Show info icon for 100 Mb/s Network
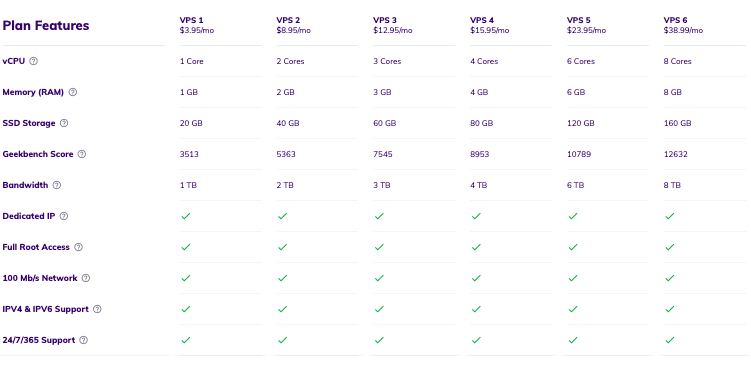The image size is (751, 369). click(x=86, y=278)
